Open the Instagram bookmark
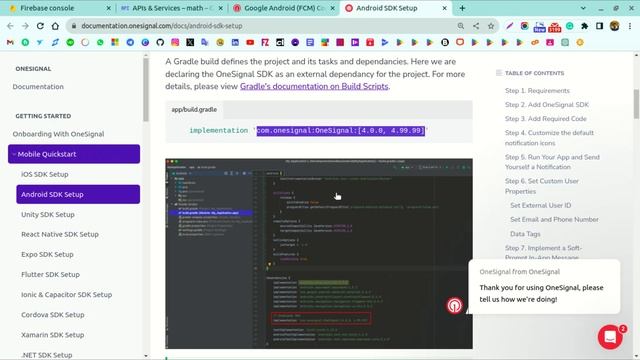640x360 pixels. click(175, 42)
